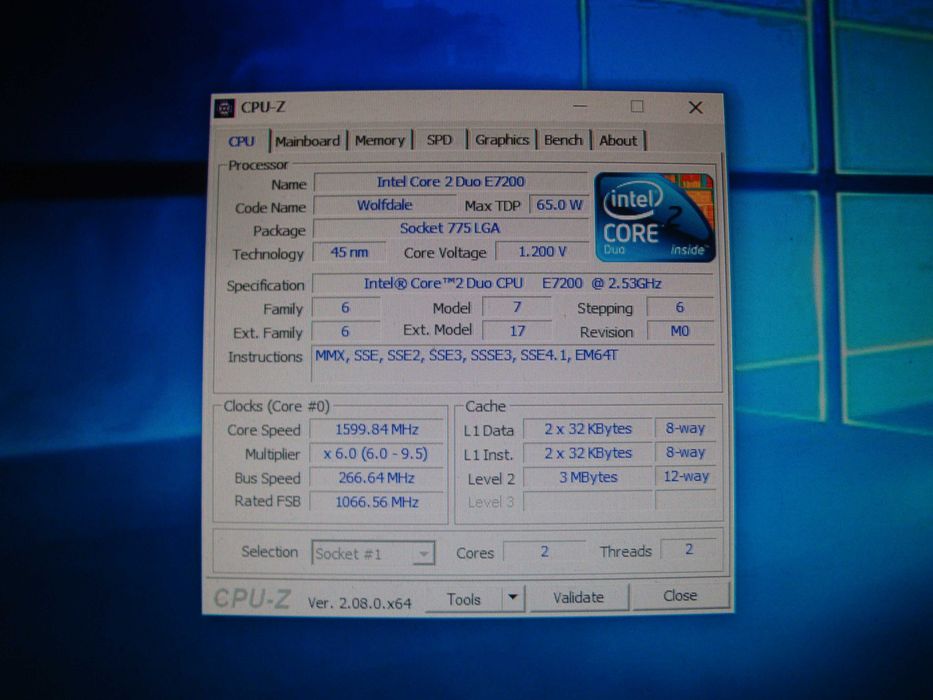The height and width of the screenshot is (700, 933).
Task: Click the maximize button of CPU-Z
Action: [637, 107]
